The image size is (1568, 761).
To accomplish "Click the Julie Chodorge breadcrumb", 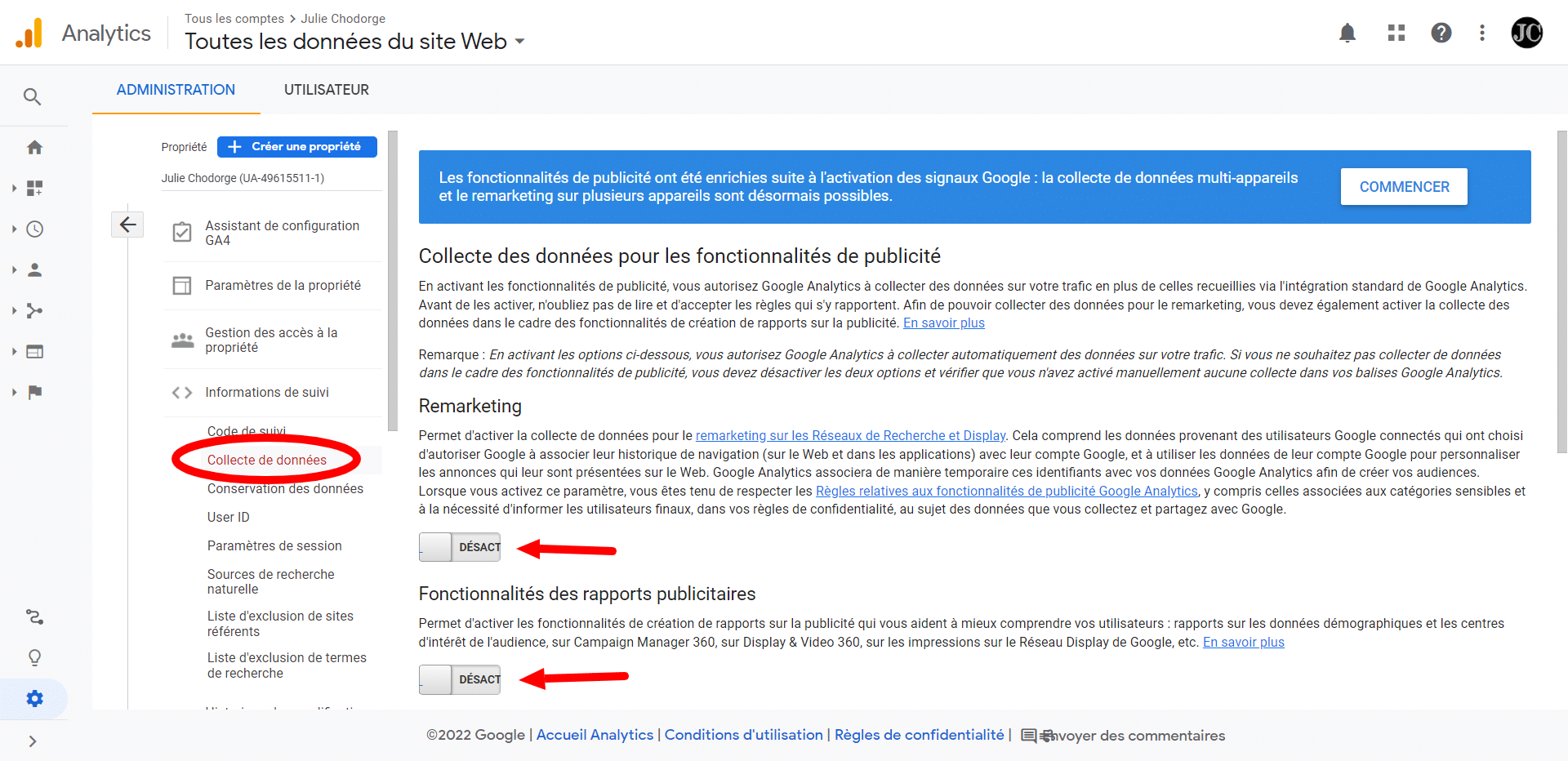I will [343, 19].
